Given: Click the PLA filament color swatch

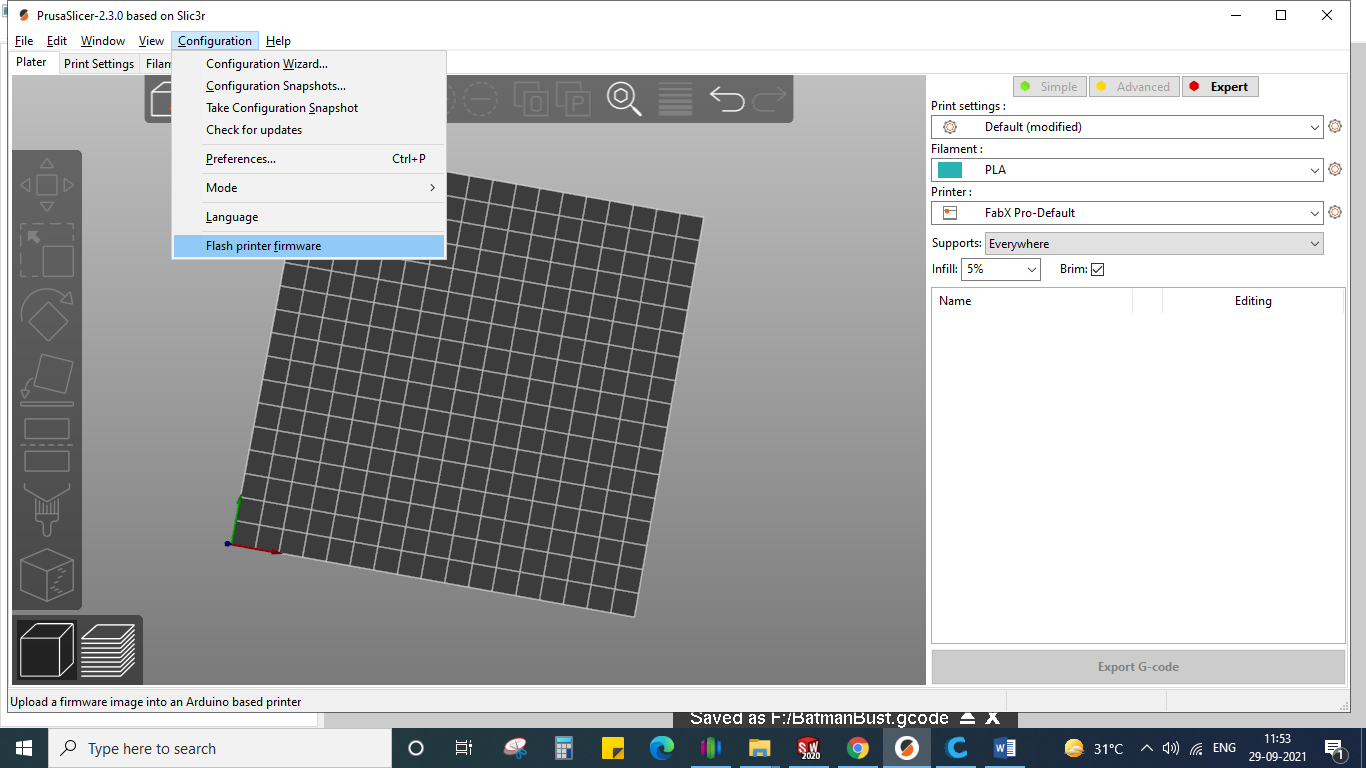Looking at the screenshot, I should 950,170.
